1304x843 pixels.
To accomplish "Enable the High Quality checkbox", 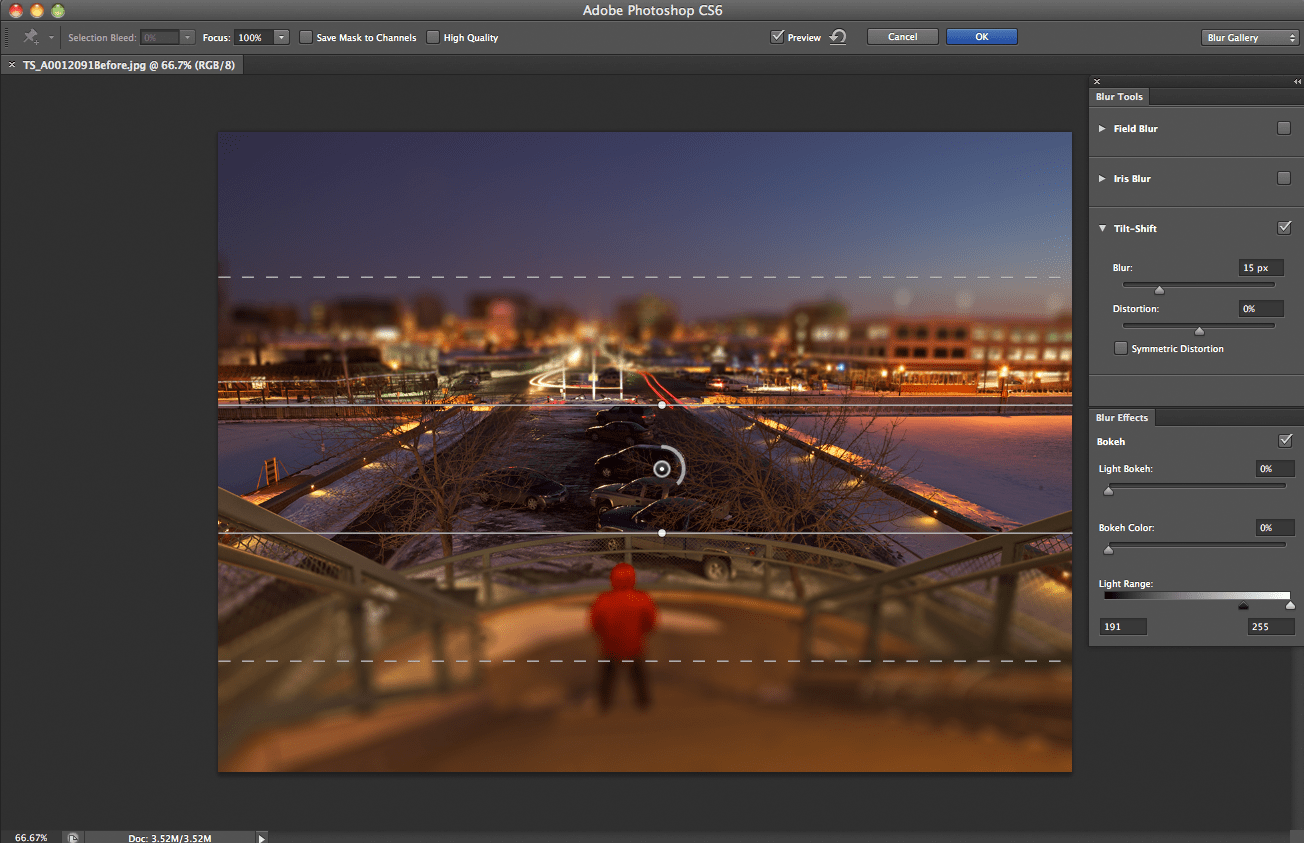I will pyautogui.click(x=432, y=37).
